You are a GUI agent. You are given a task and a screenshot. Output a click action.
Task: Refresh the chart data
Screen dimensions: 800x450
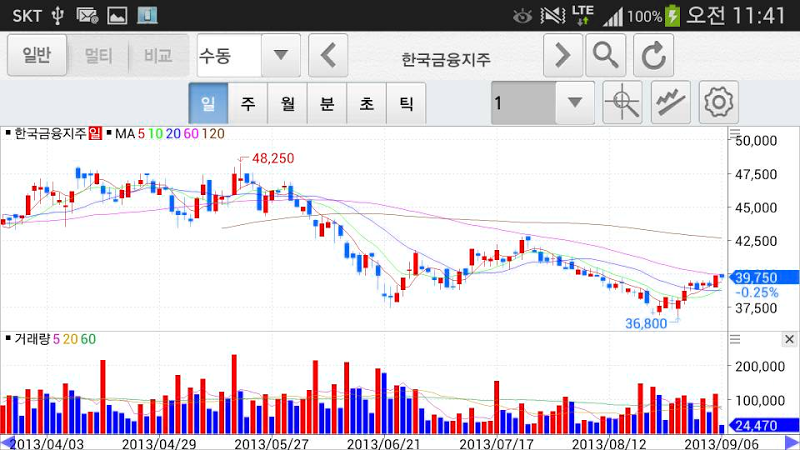pos(654,55)
